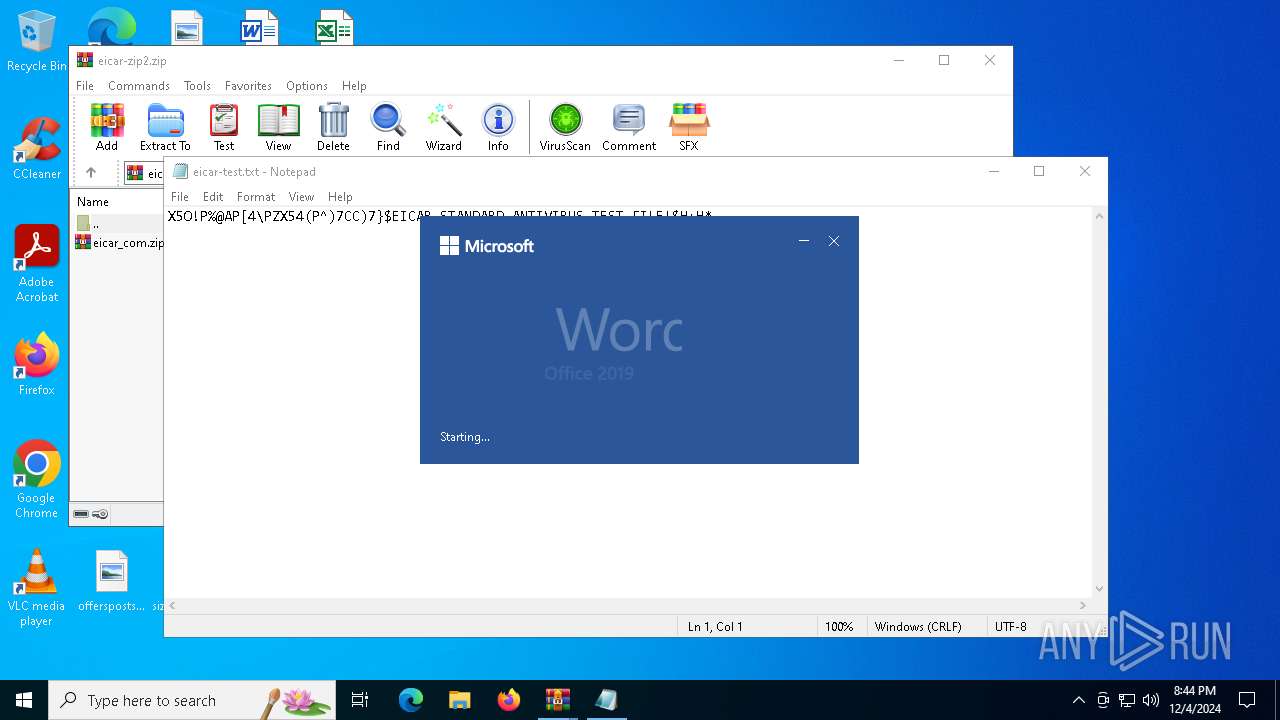Open Notepad File menu
1280x720 pixels.
180,197
